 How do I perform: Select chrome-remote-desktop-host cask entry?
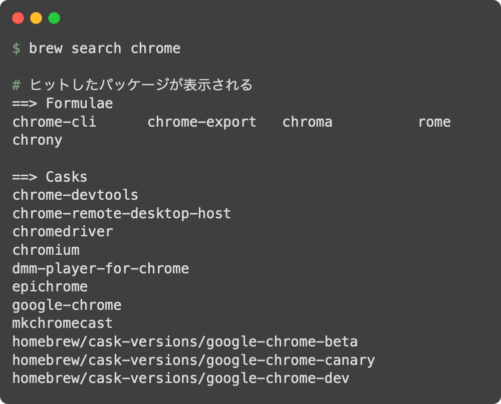click(121, 214)
